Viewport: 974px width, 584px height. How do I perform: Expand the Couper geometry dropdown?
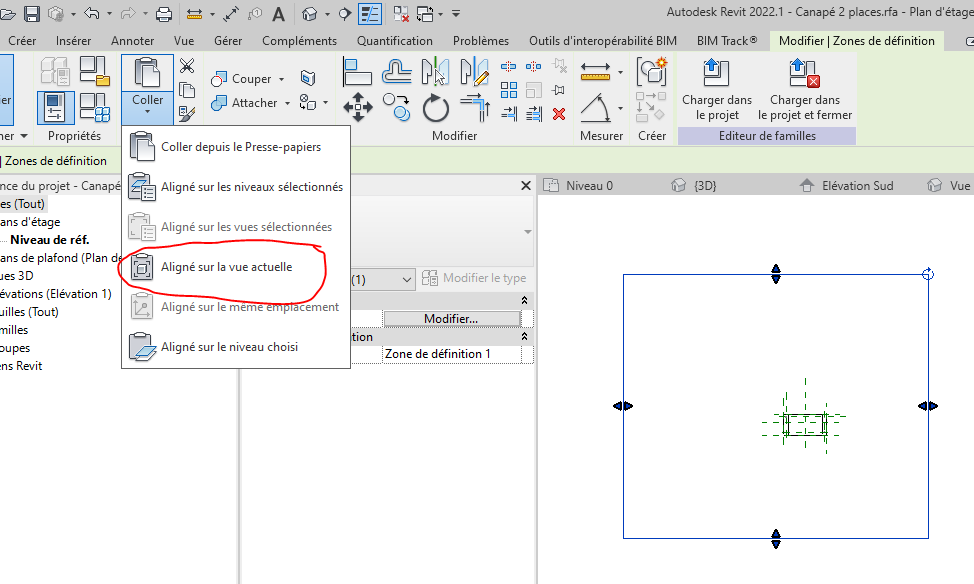click(281, 79)
